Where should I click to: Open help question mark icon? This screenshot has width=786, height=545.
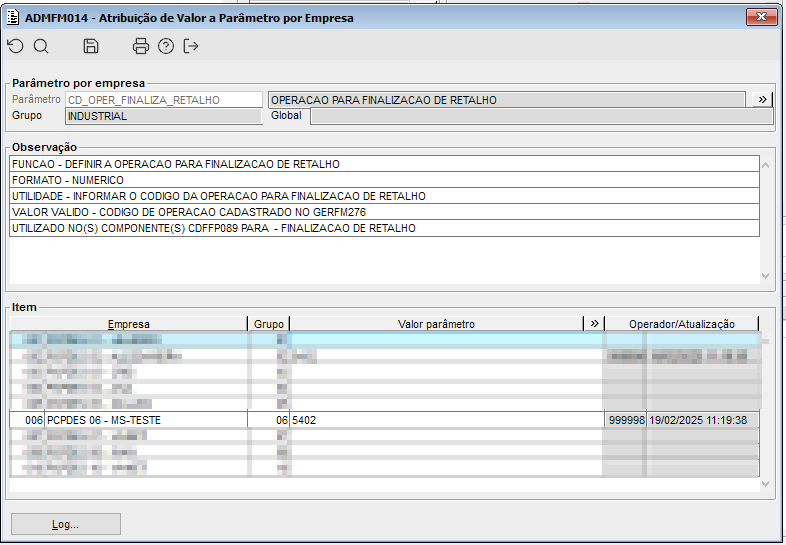[166, 46]
